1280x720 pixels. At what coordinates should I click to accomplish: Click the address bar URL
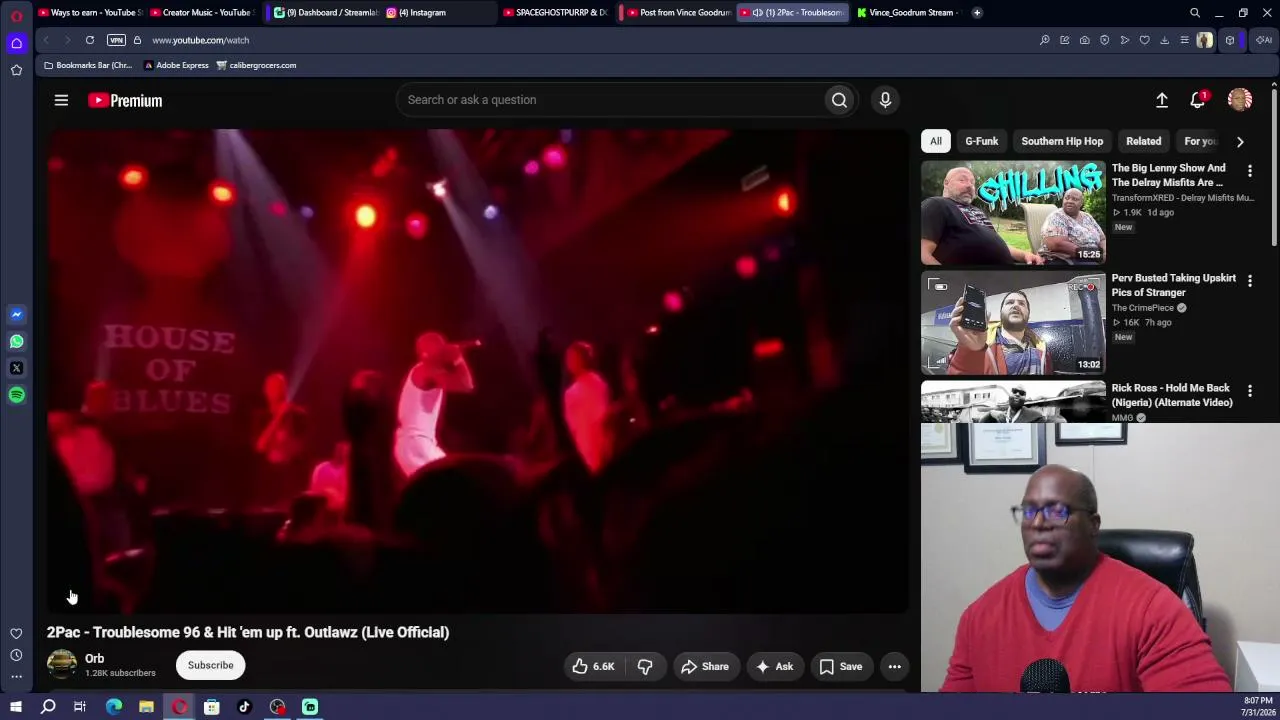(201, 40)
